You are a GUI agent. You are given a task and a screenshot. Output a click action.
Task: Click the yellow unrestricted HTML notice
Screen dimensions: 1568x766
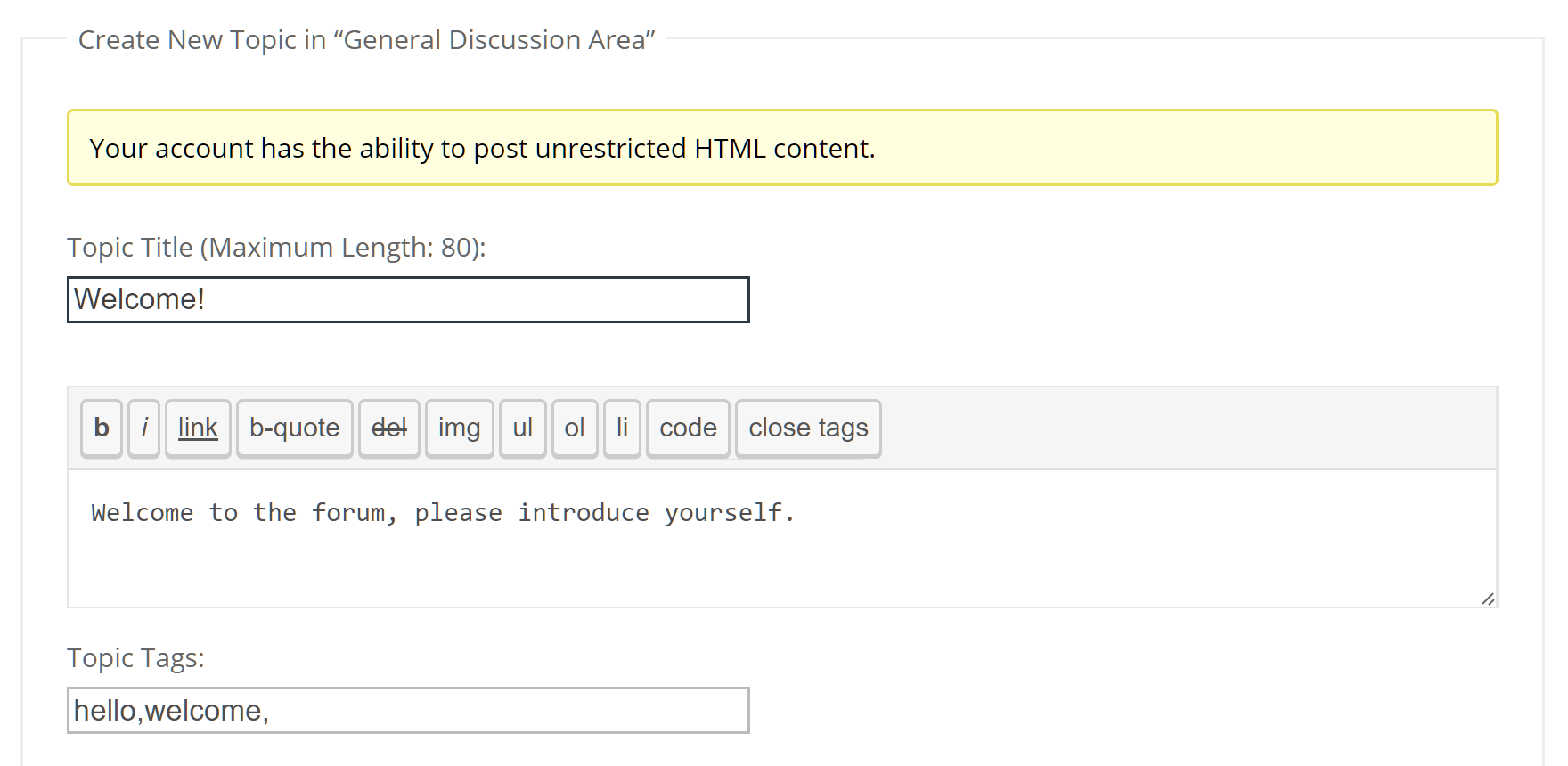[x=782, y=148]
